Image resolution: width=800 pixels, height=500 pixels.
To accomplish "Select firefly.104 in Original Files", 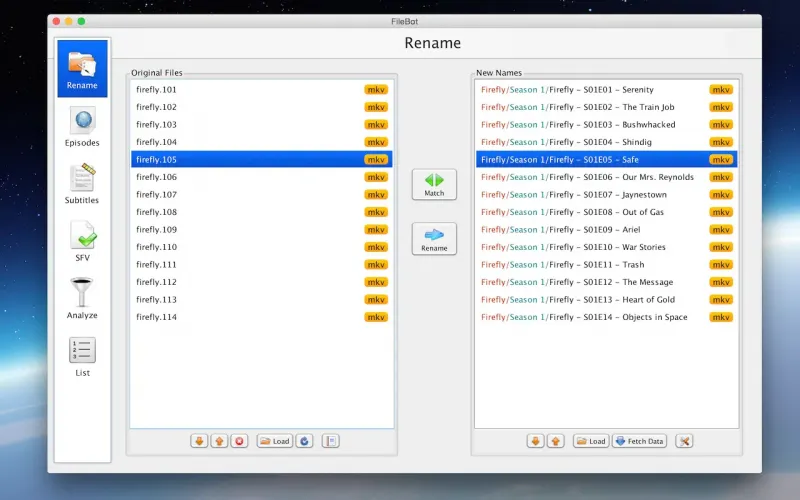I will pos(262,142).
